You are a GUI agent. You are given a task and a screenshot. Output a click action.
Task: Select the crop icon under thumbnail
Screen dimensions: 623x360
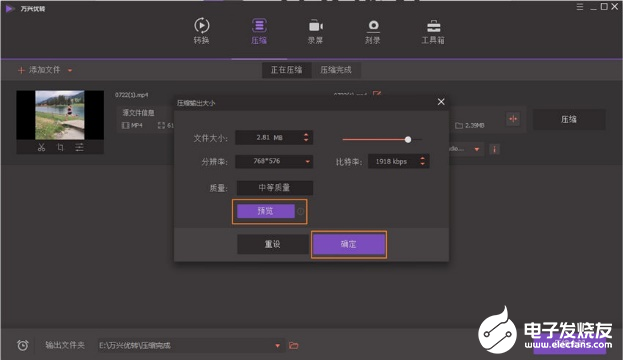(60, 147)
